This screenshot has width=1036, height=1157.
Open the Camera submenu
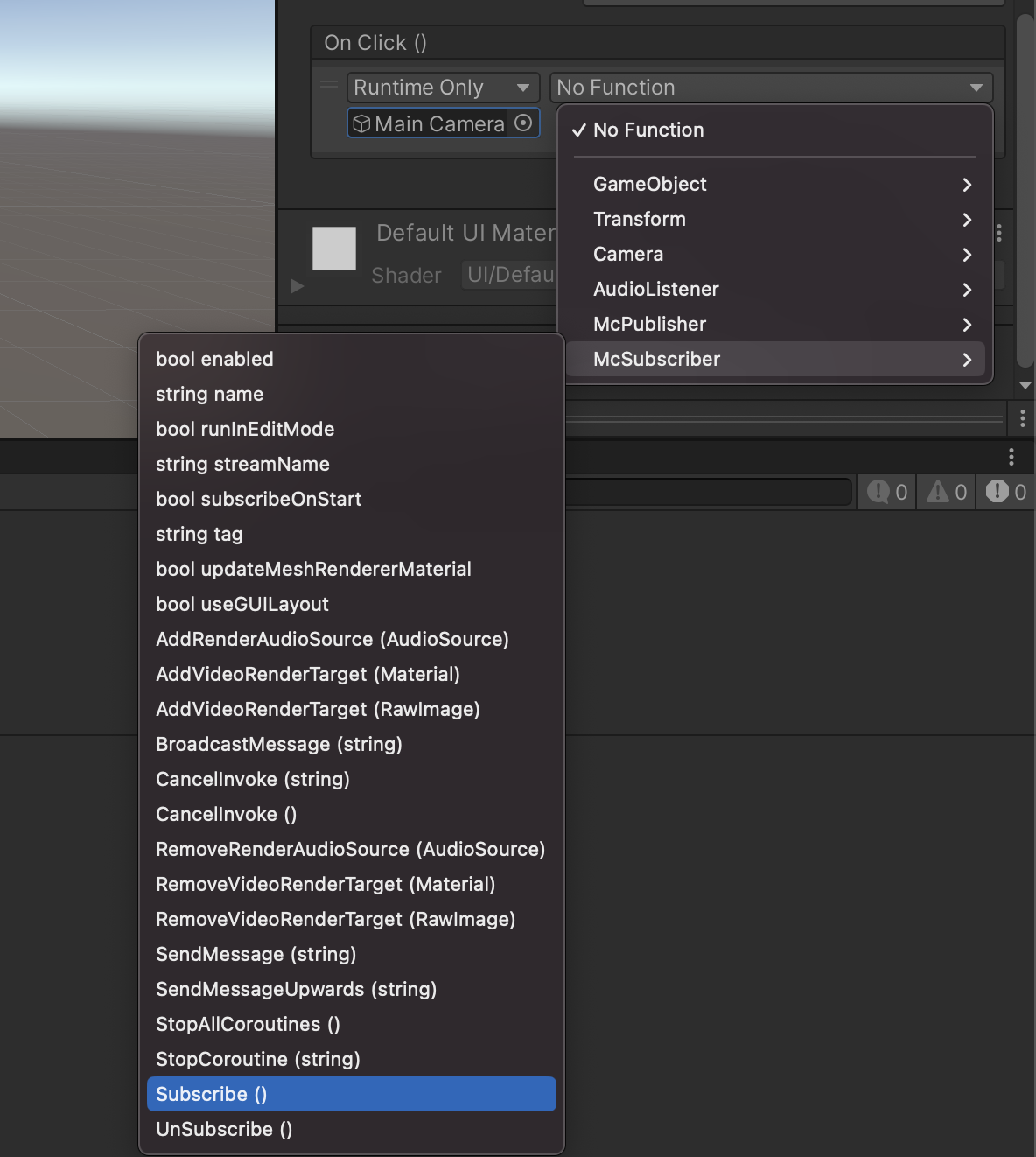click(775, 254)
